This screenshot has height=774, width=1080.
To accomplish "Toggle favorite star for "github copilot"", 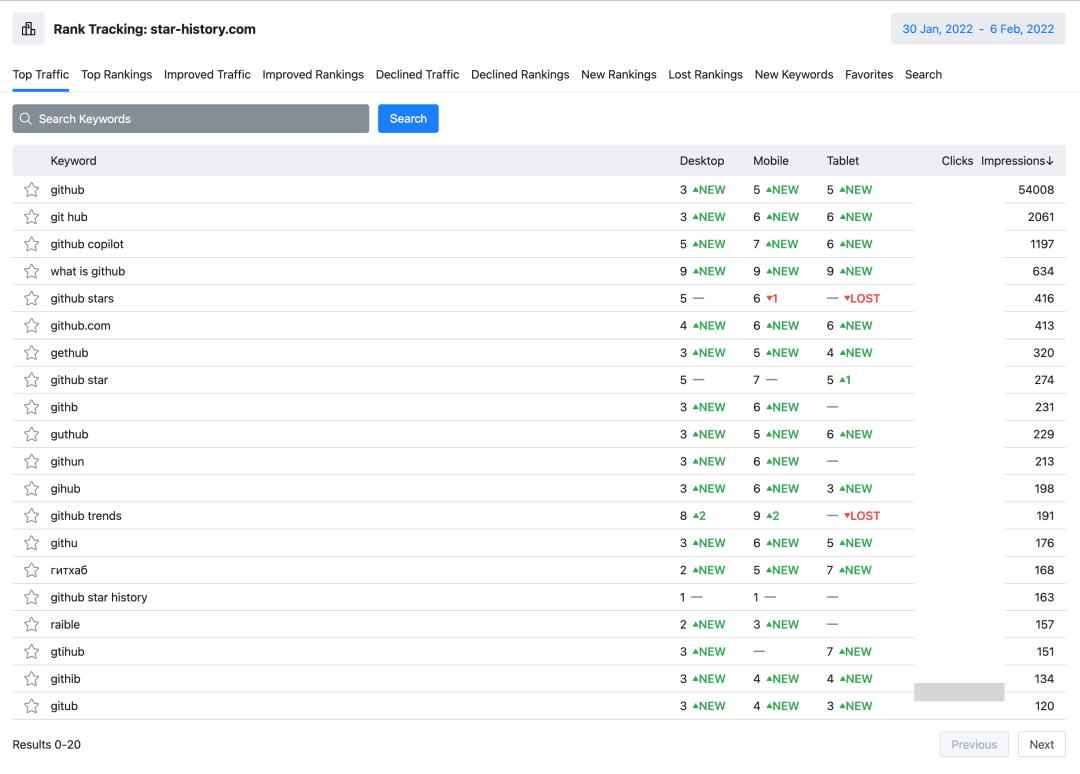I will coord(31,244).
